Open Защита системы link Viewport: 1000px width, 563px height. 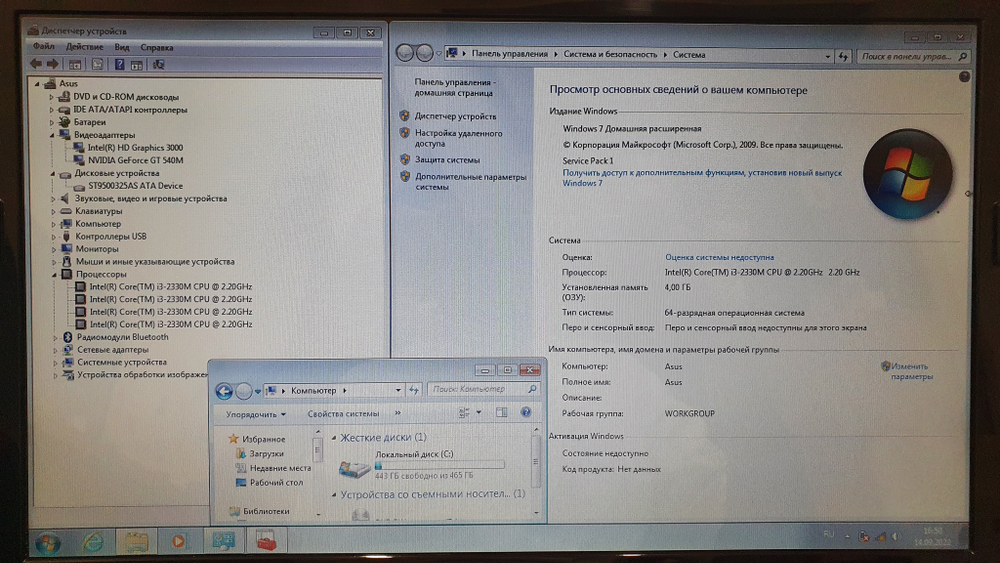tap(447, 160)
